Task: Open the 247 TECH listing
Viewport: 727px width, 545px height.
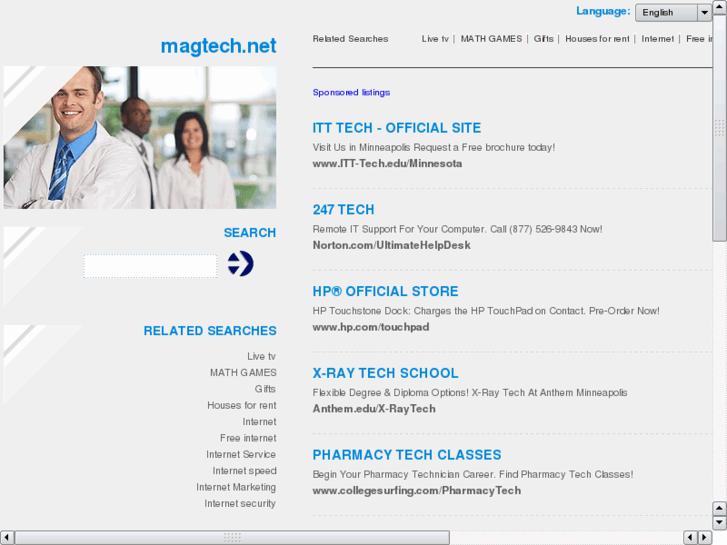Action: click(x=343, y=210)
